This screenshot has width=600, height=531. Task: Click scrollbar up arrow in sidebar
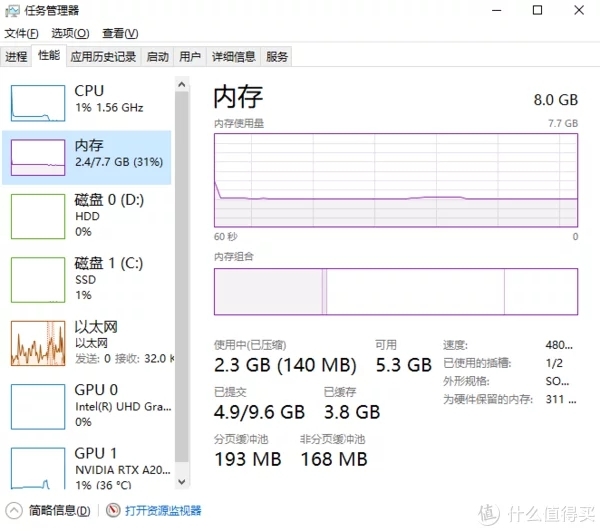[182, 84]
